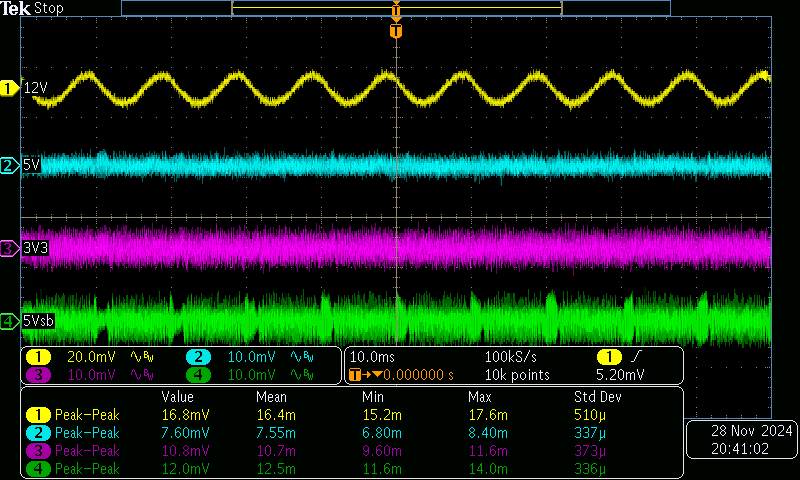Click the 10.0mV channel 4 scale value

252,375
